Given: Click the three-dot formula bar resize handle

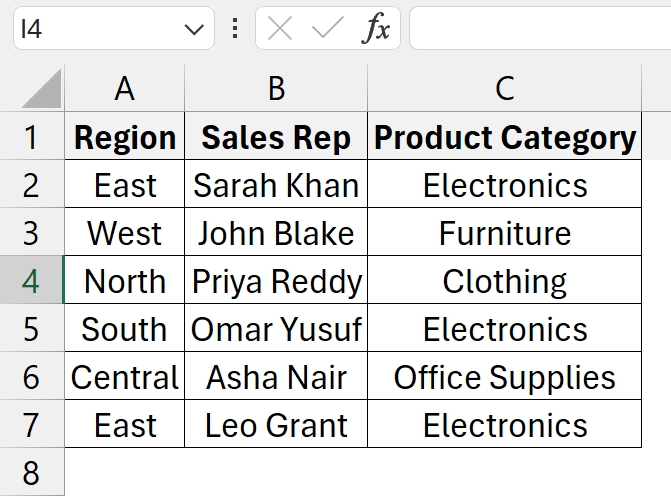Looking at the screenshot, I should [x=235, y=29].
